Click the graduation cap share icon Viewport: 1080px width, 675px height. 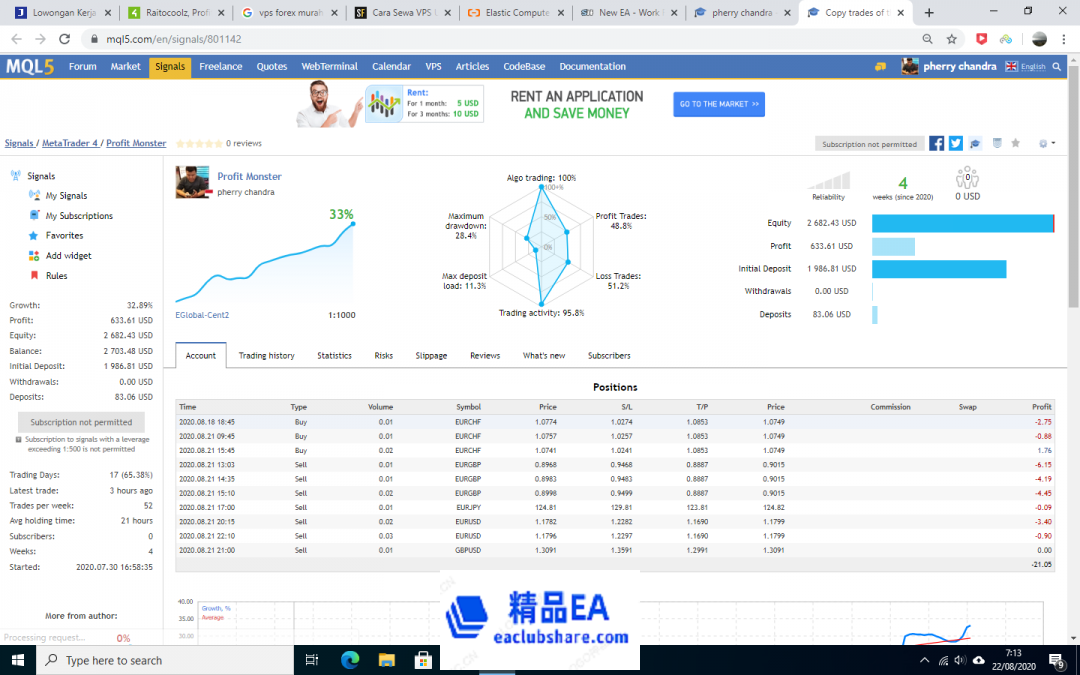[x=975, y=144]
